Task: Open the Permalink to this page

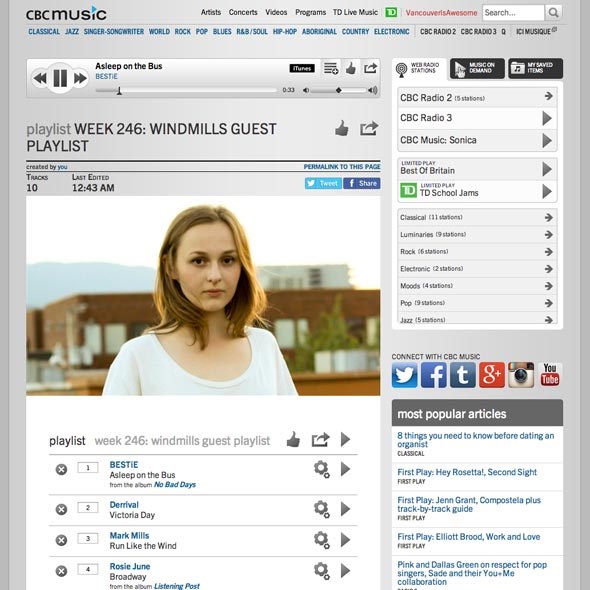Action: pos(342,167)
